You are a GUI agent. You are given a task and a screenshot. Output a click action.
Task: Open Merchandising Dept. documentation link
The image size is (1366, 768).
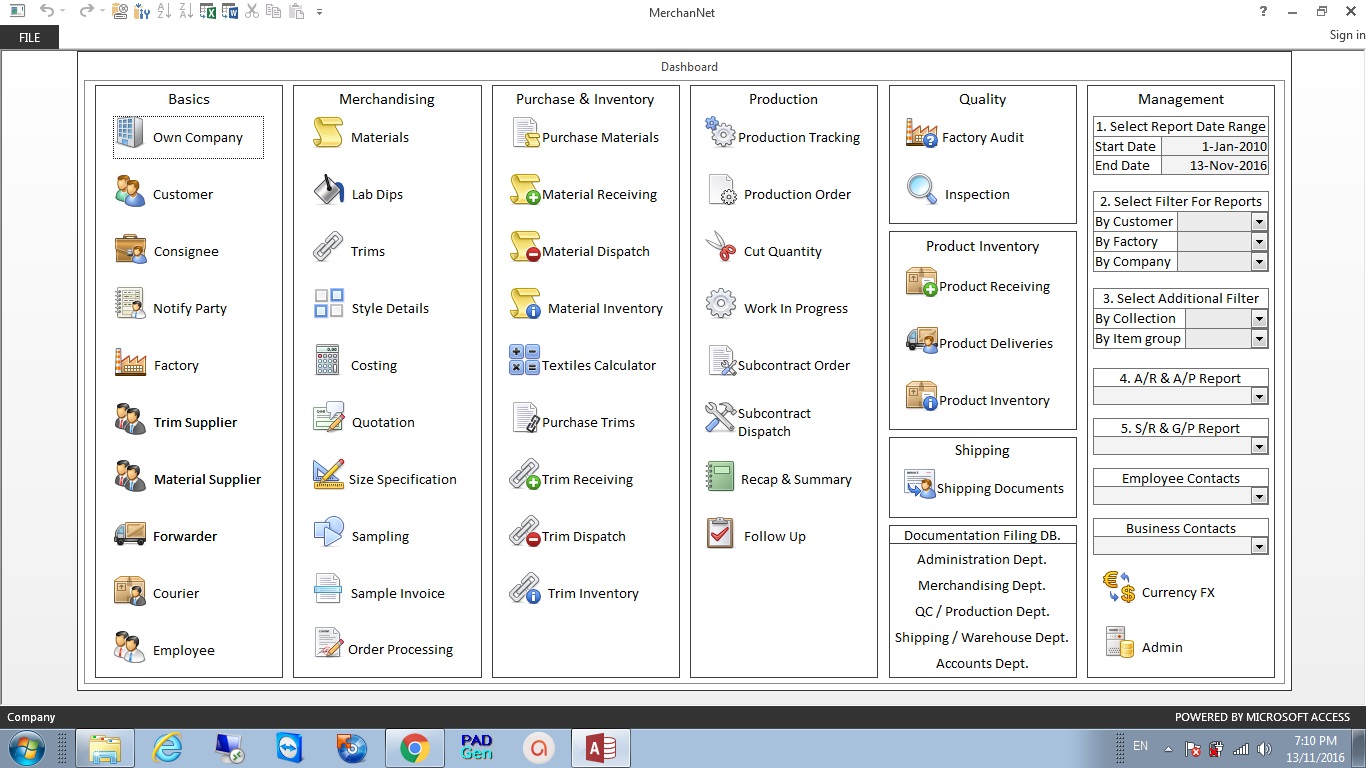[981, 586]
